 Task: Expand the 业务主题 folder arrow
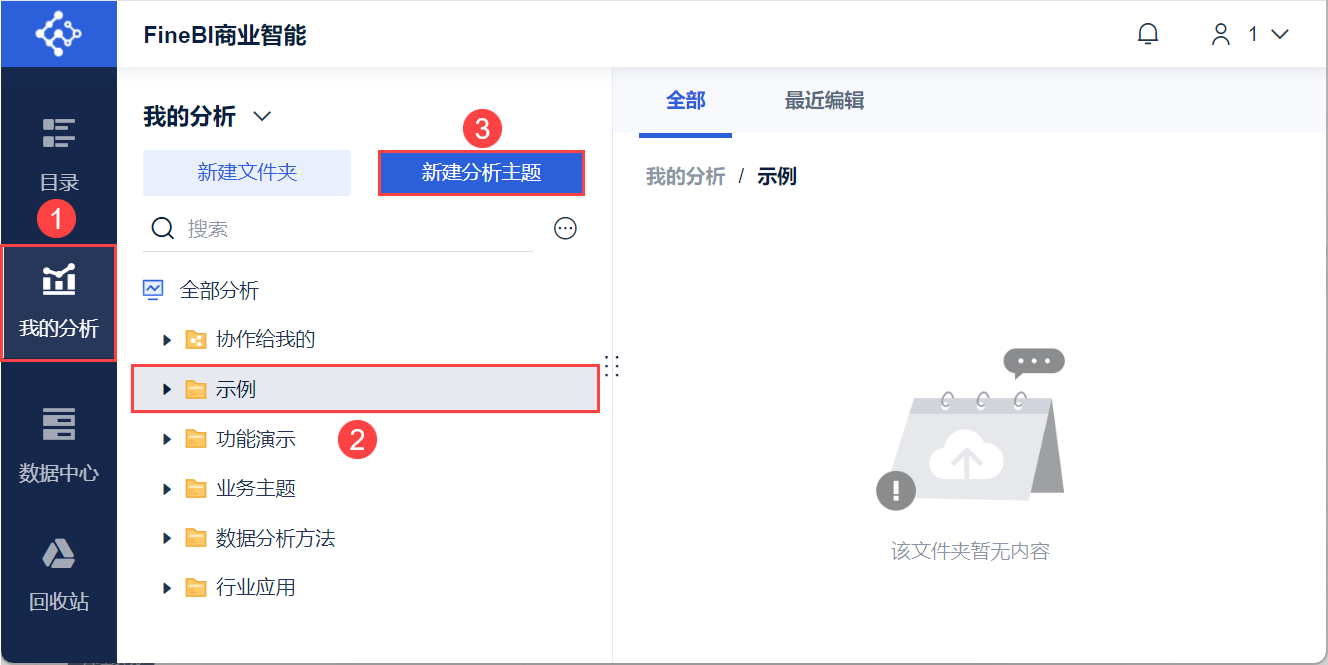pyautogui.click(x=167, y=489)
